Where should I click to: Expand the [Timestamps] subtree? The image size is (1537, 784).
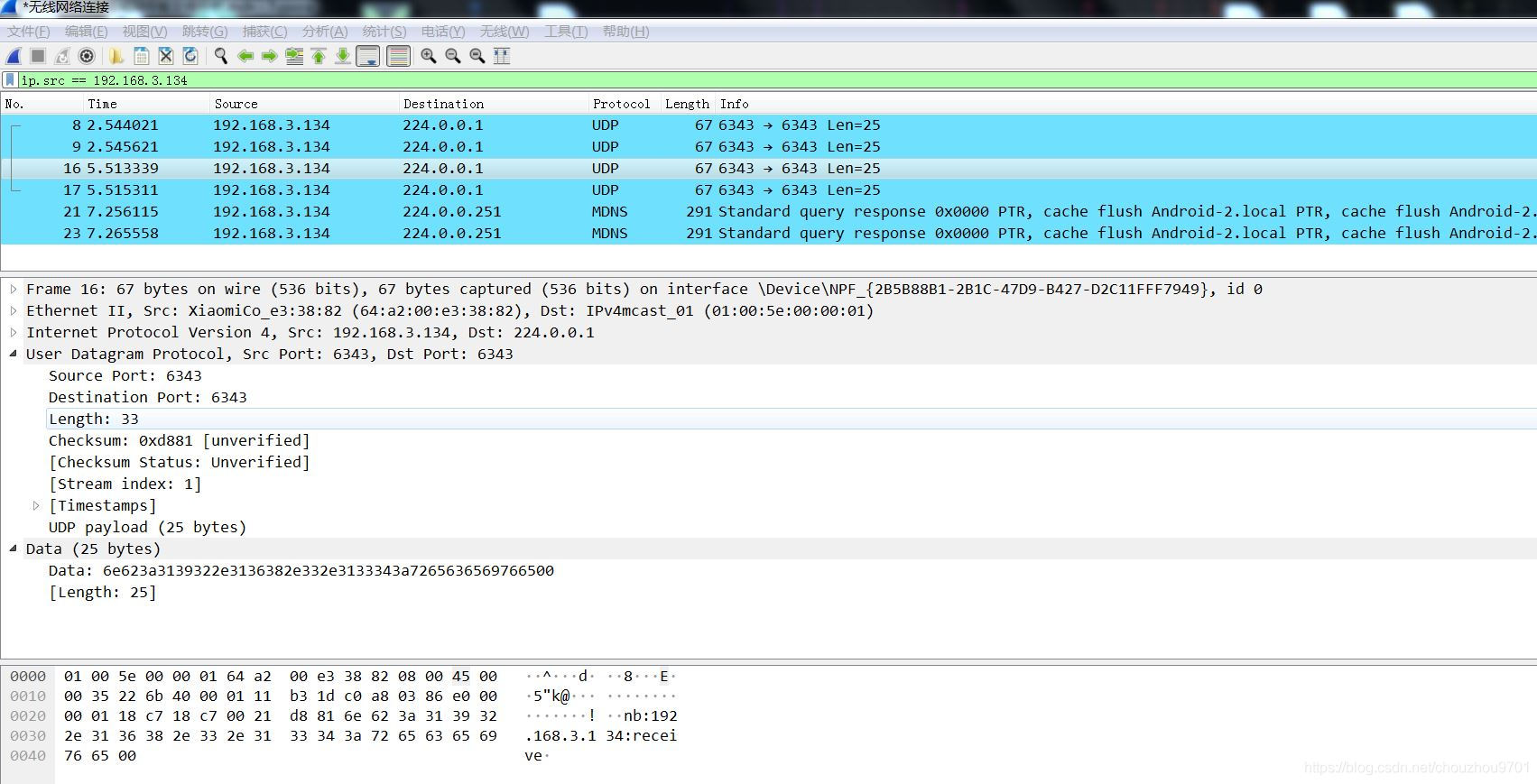(x=36, y=506)
